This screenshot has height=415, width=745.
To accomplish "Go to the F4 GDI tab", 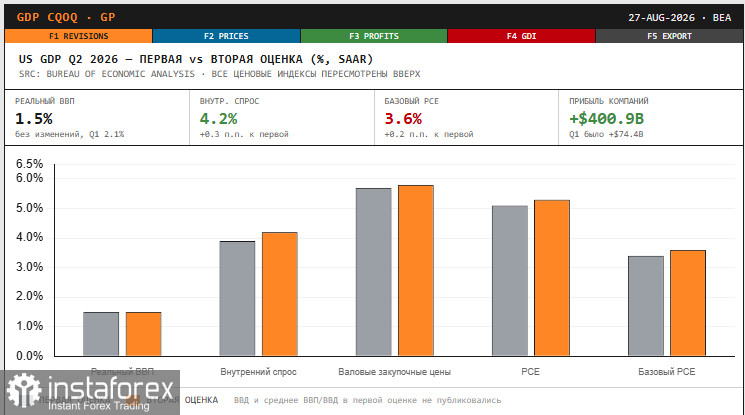I will 521,36.
